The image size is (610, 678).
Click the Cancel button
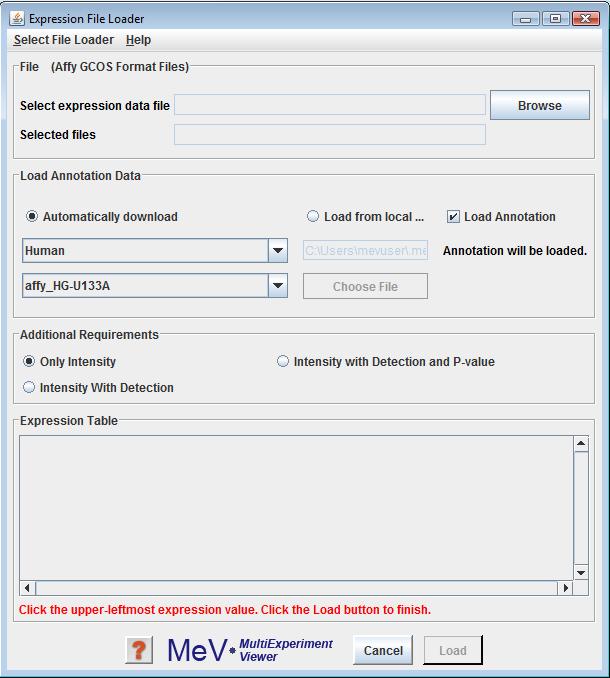point(383,650)
